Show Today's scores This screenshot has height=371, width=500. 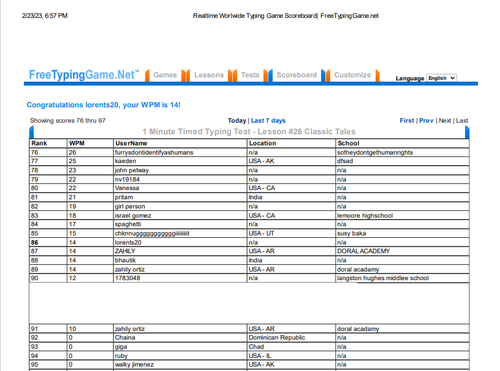click(237, 121)
